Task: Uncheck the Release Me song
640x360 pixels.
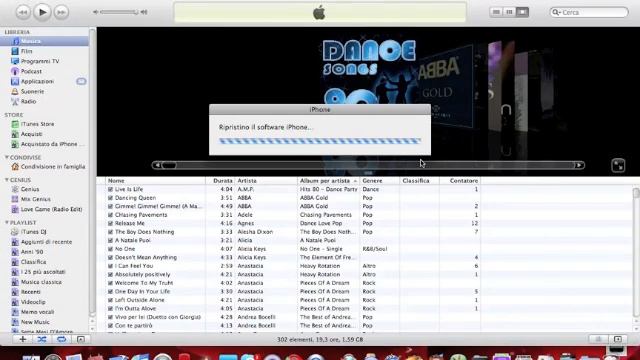Action: coord(110,223)
